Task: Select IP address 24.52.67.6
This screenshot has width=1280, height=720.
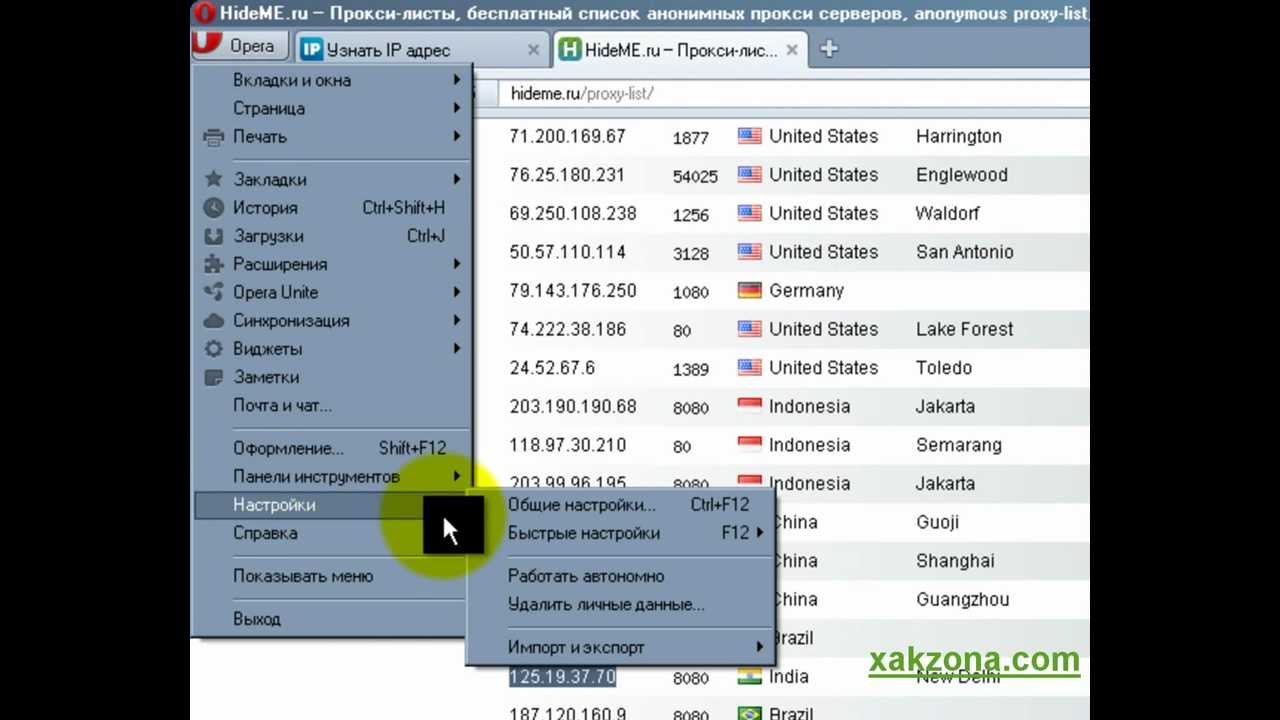Action: point(552,368)
